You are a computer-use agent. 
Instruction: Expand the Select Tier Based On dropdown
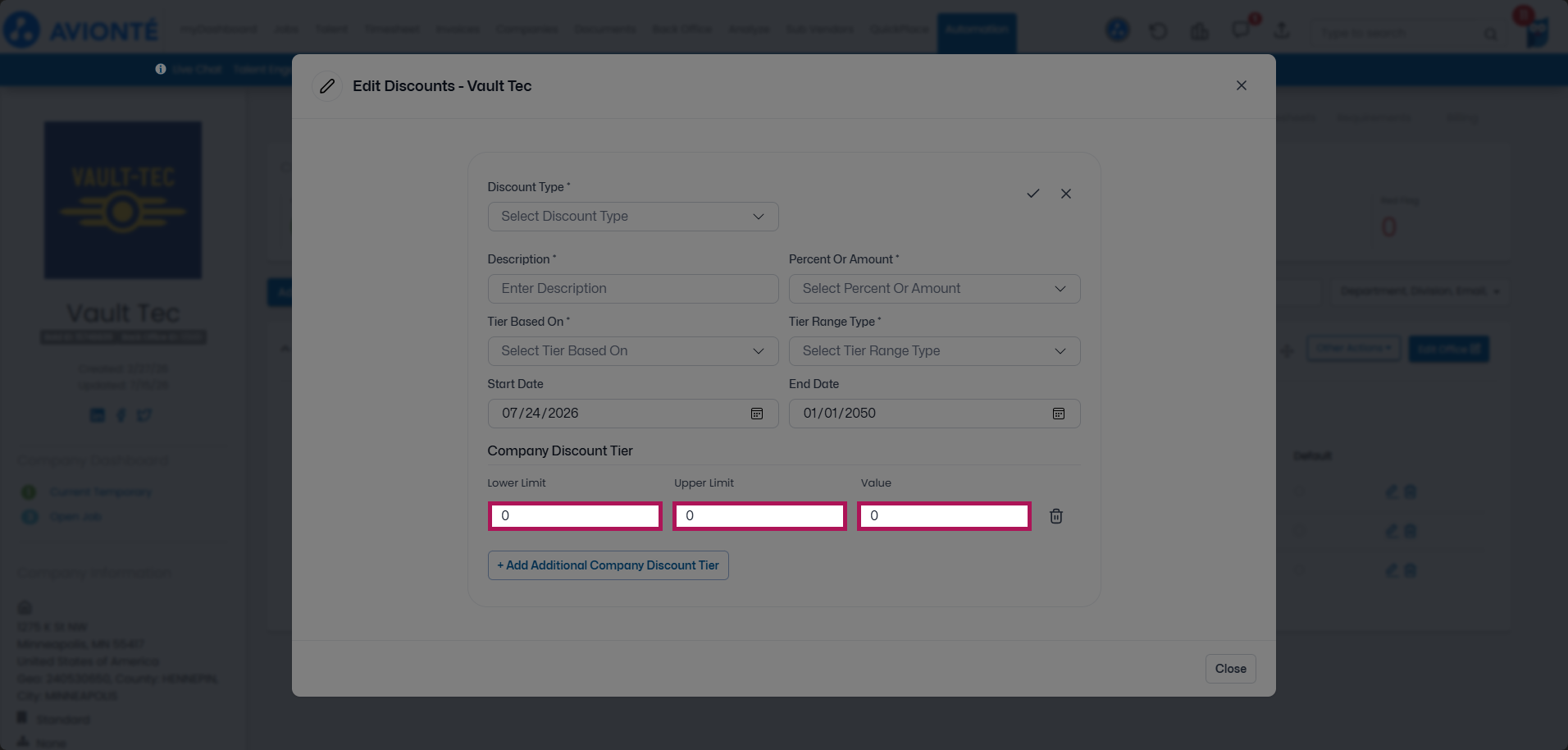pos(633,351)
